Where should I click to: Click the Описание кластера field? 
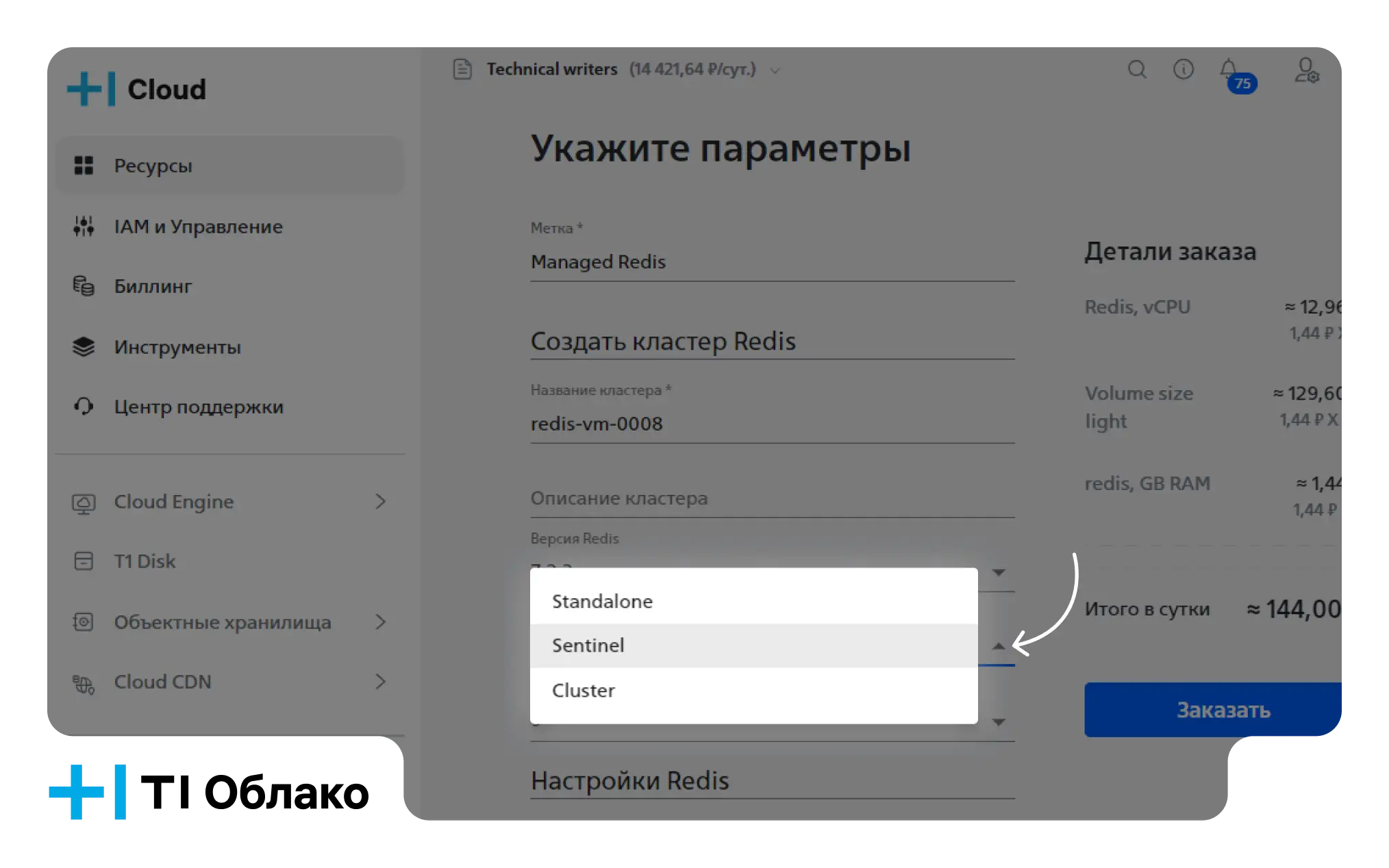tap(773, 498)
